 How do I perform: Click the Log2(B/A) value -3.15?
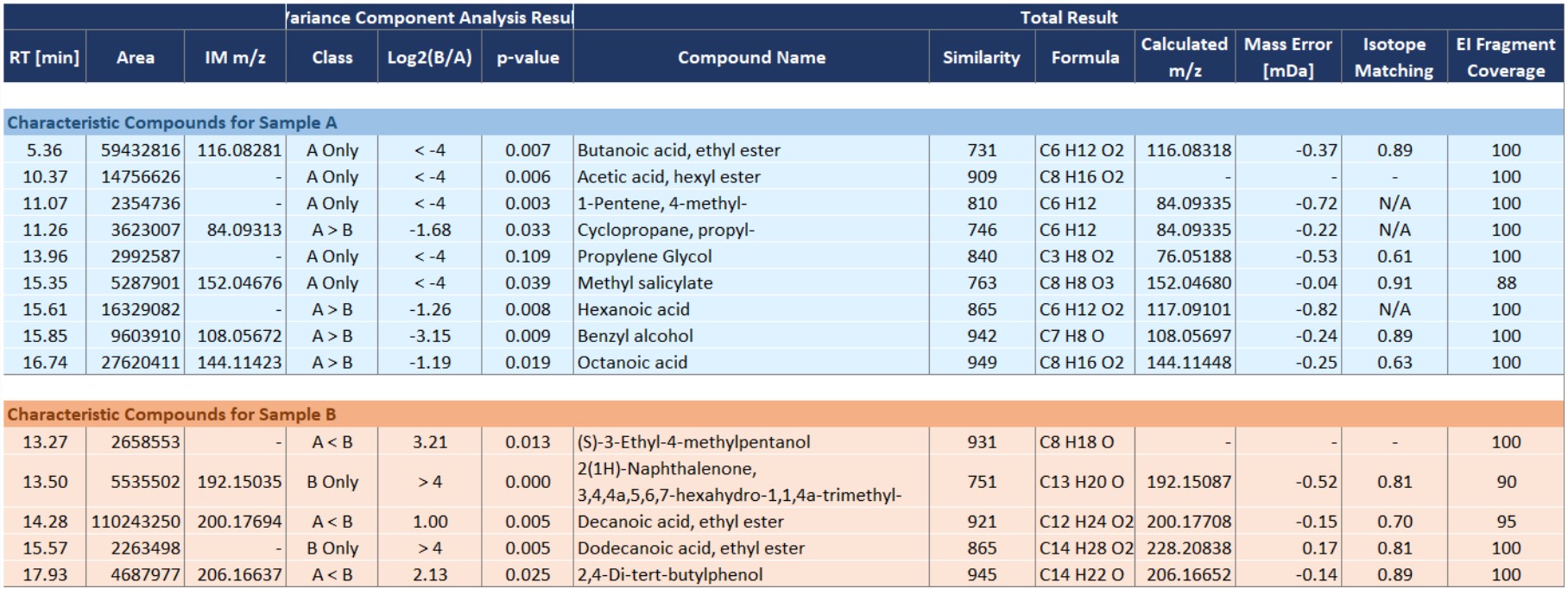pos(430,336)
